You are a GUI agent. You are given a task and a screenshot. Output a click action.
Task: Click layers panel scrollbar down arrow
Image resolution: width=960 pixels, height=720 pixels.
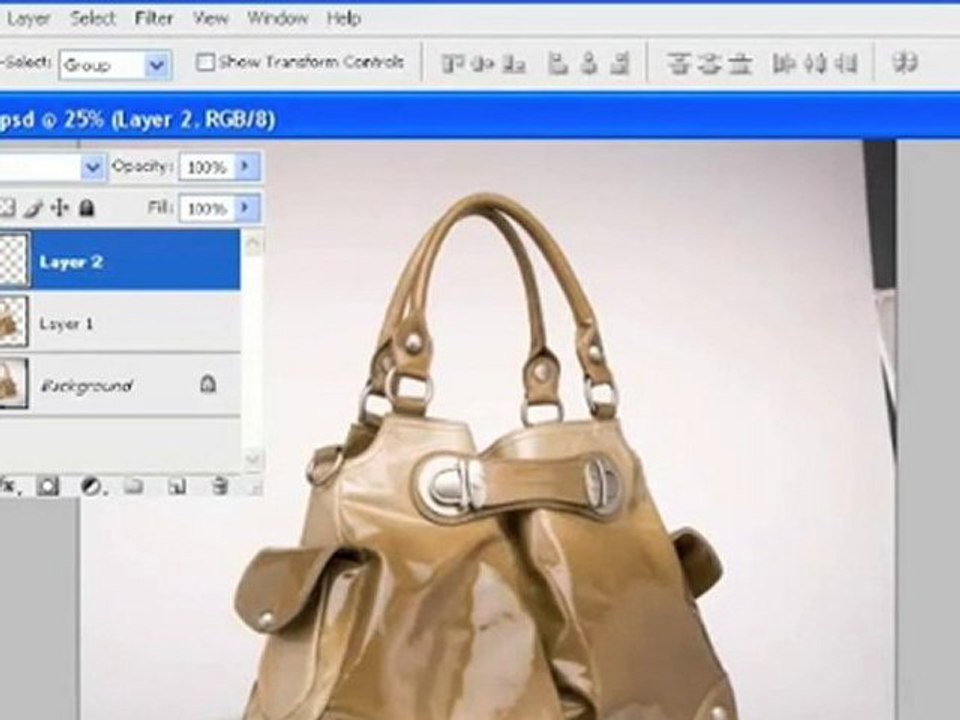tap(253, 459)
